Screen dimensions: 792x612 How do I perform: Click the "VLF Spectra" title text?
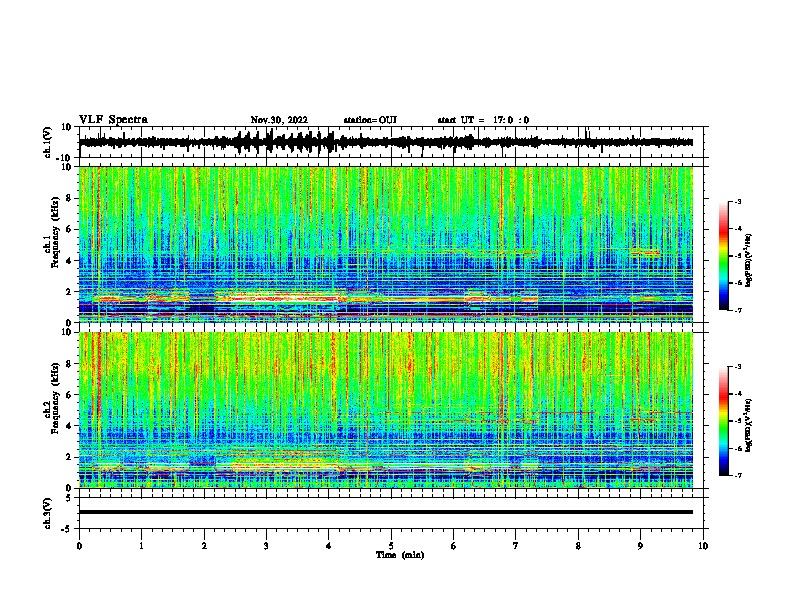(x=113, y=120)
